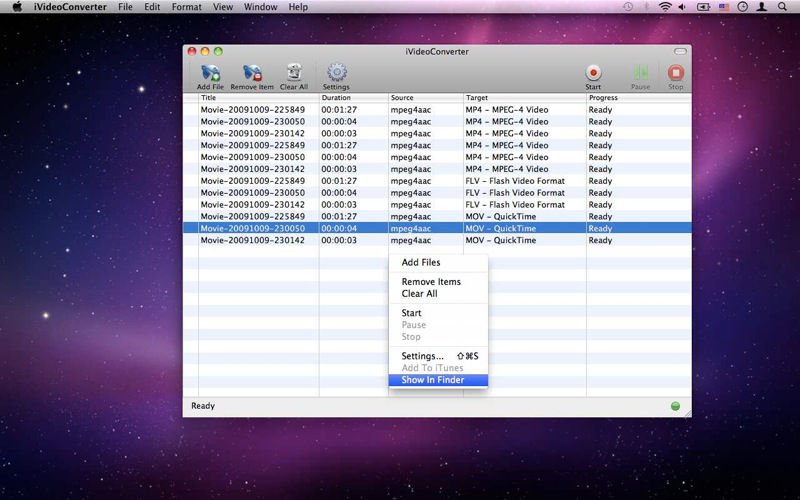Screen dimensions: 800x500
Task: Click the green Pause toolbar icon
Action: pyautogui.click(x=640, y=72)
